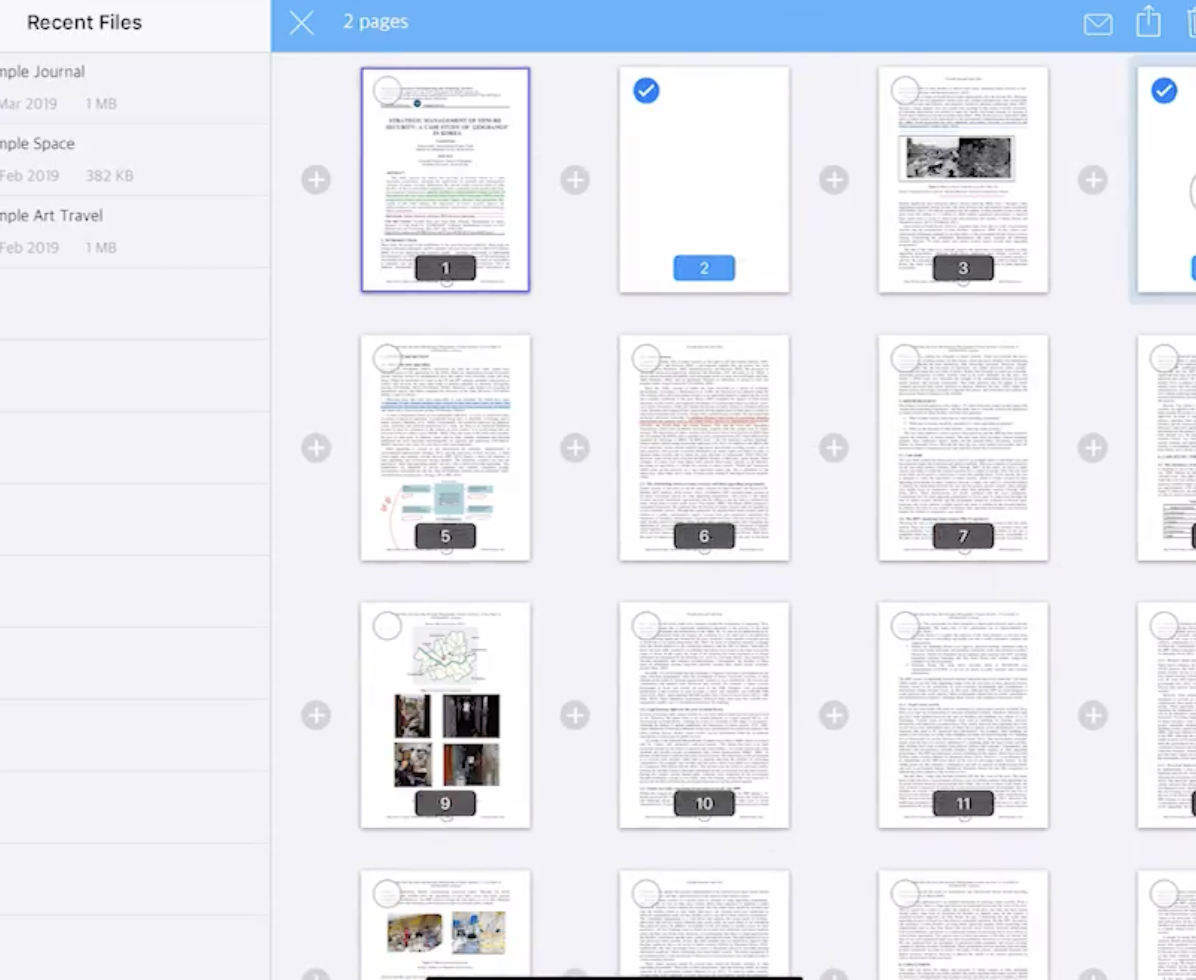
Task: Click plus icon right of page 11
Action: click(1092, 715)
